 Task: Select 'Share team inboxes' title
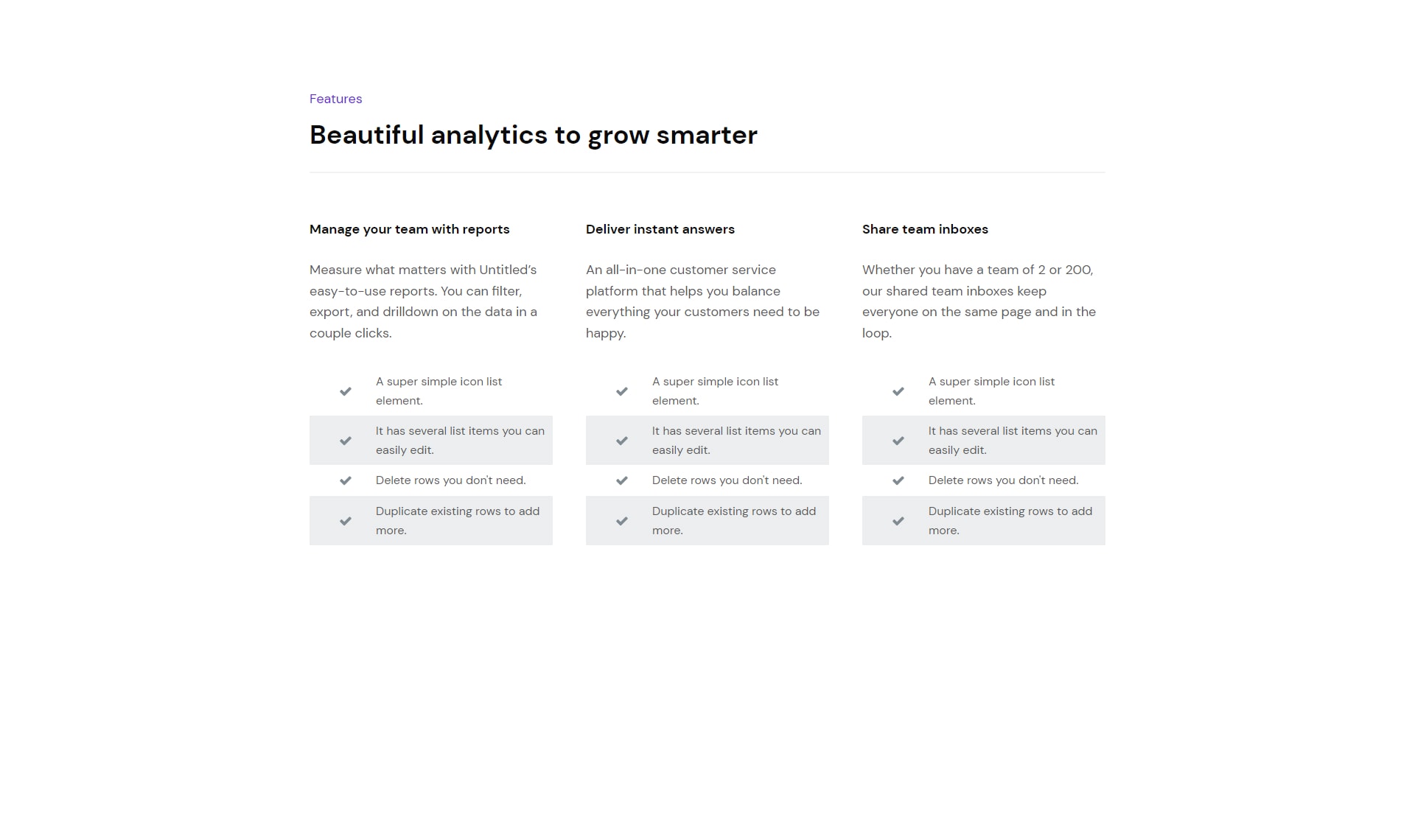tap(925, 229)
